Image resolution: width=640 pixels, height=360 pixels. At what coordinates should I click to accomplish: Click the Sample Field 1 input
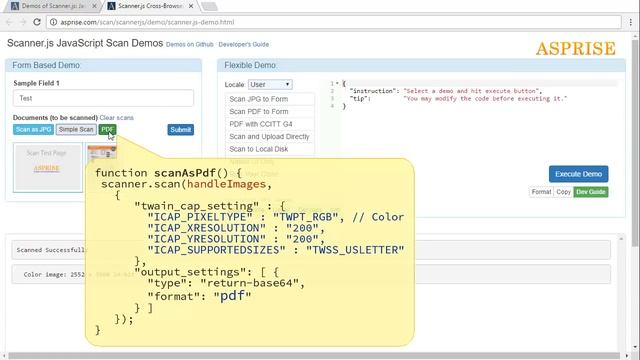(x=103, y=98)
